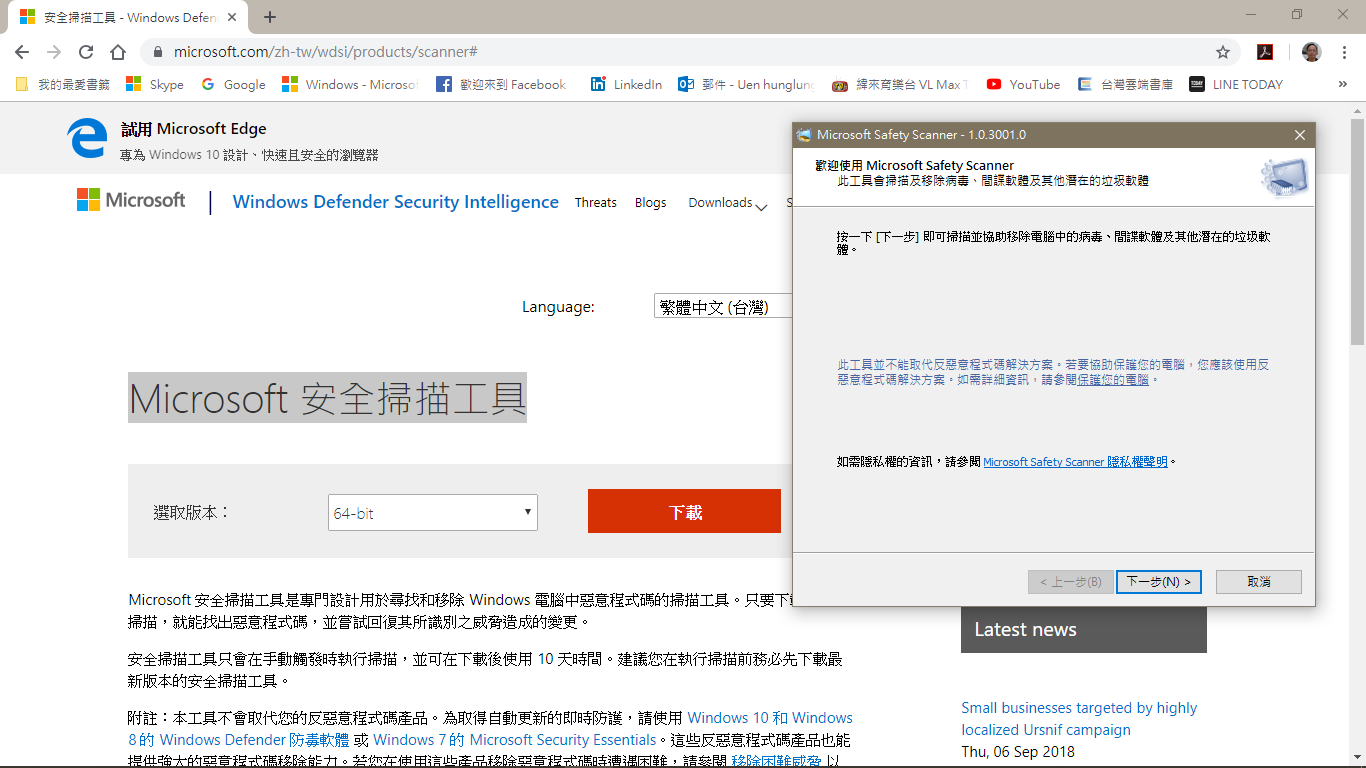
Task: Open the Adobe PDF extension icon
Action: (x=1265, y=51)
